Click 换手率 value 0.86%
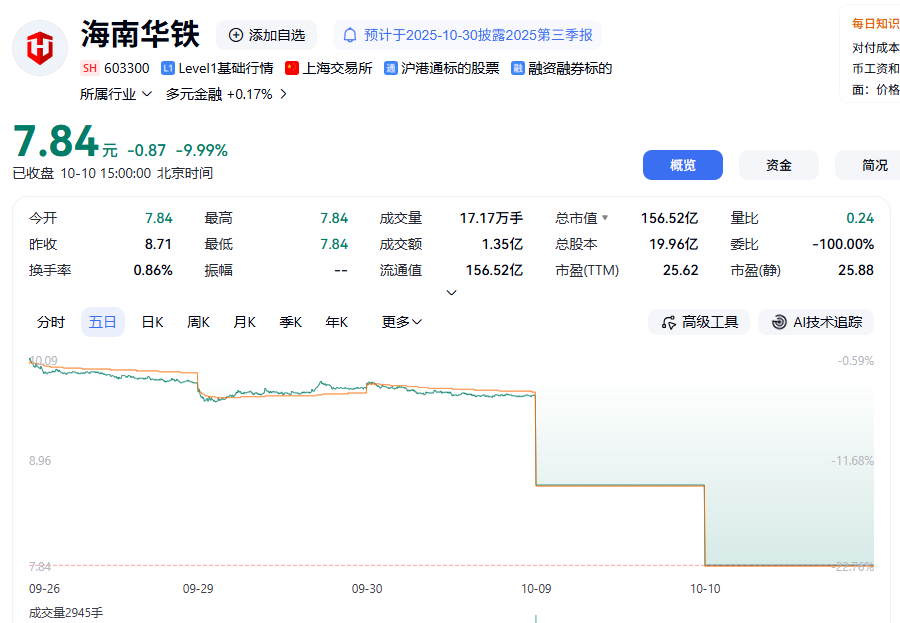 153,270
